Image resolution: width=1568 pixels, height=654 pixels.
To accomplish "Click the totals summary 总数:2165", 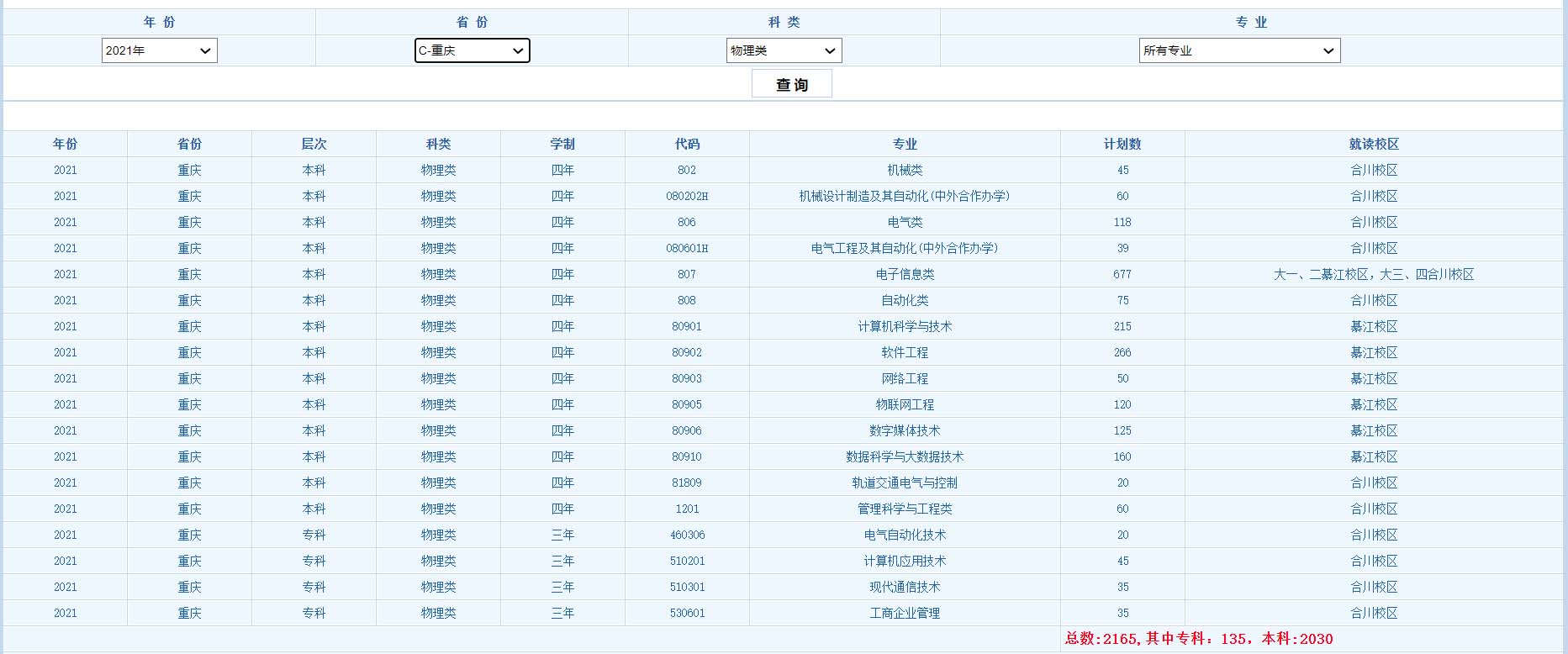I will tap(1199, 639).
